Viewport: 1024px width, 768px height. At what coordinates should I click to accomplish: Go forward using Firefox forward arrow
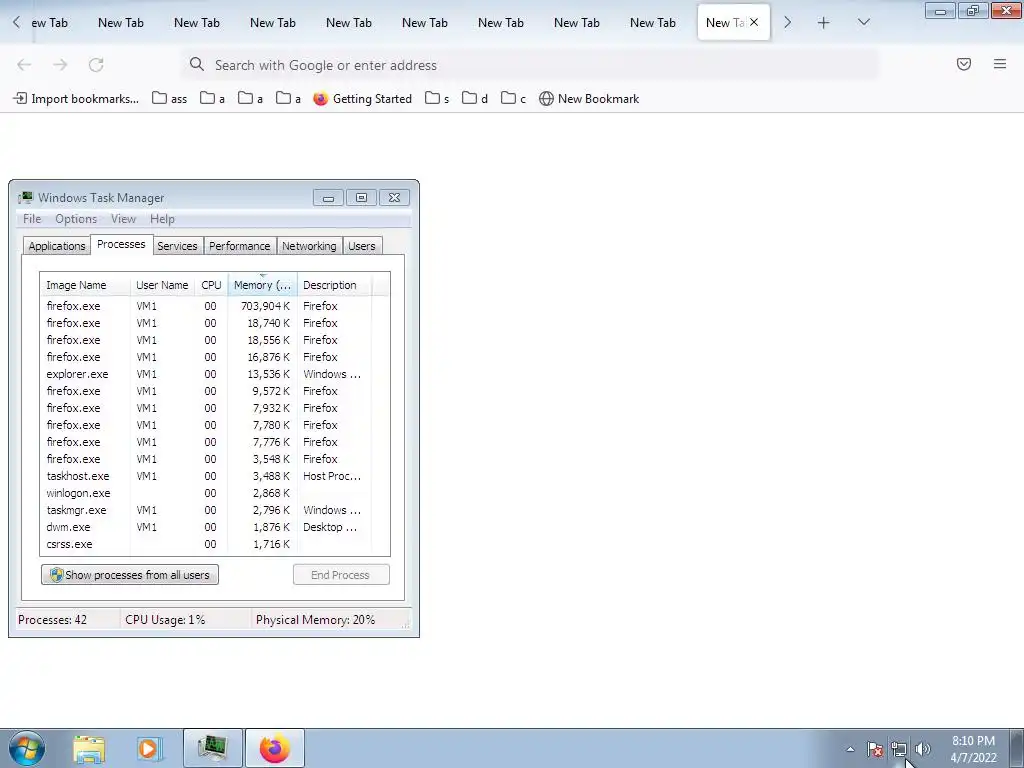tap(60, 65)
